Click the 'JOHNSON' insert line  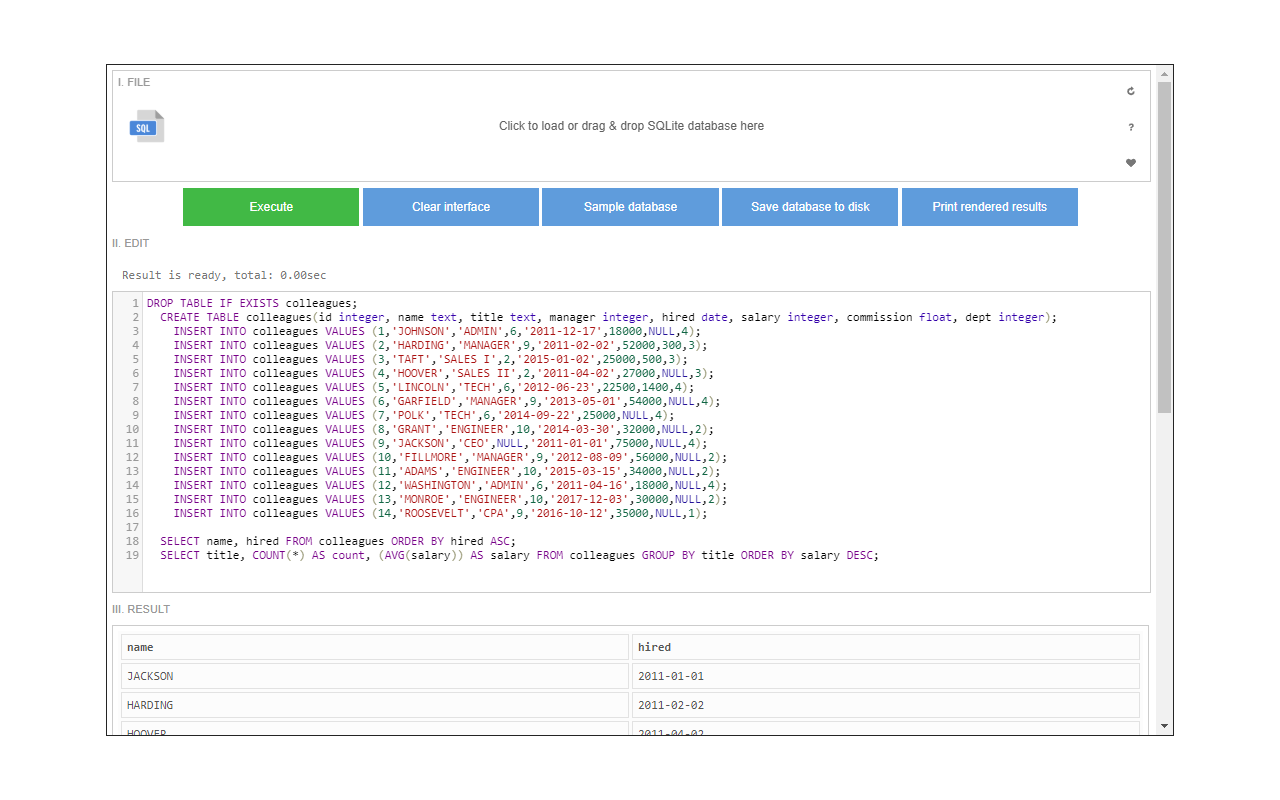click(x=437, y=331)
